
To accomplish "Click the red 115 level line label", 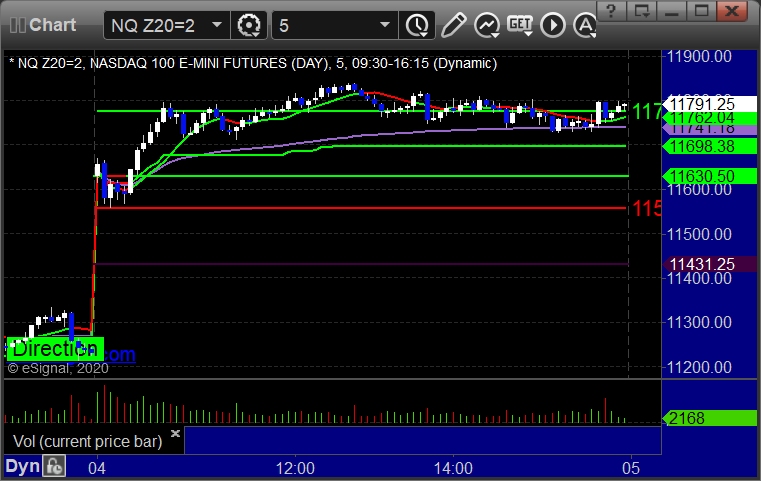I will (646, 209).
